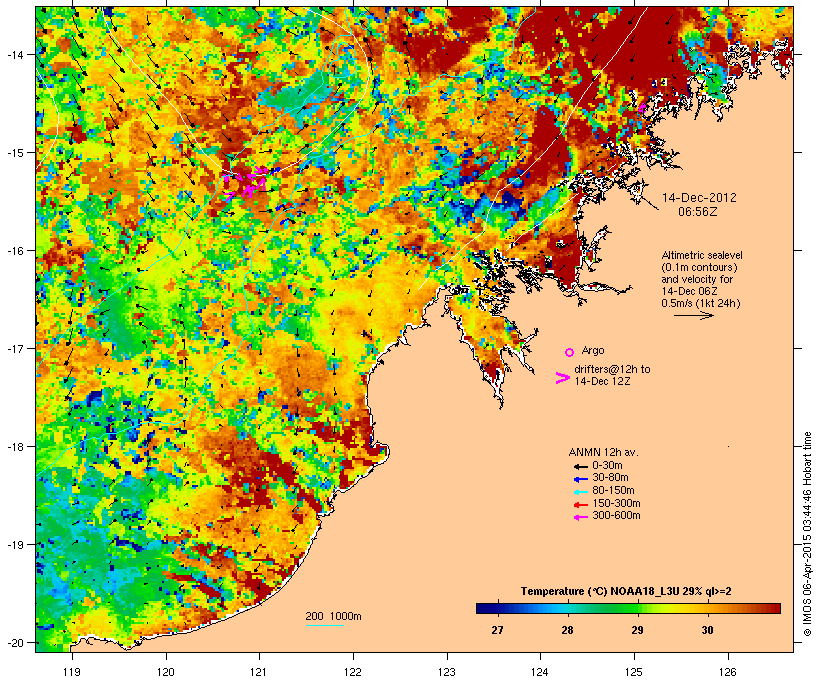Click the 'Argo' legend label
Viewport: 820px width, 680px height.
(593, 350)
